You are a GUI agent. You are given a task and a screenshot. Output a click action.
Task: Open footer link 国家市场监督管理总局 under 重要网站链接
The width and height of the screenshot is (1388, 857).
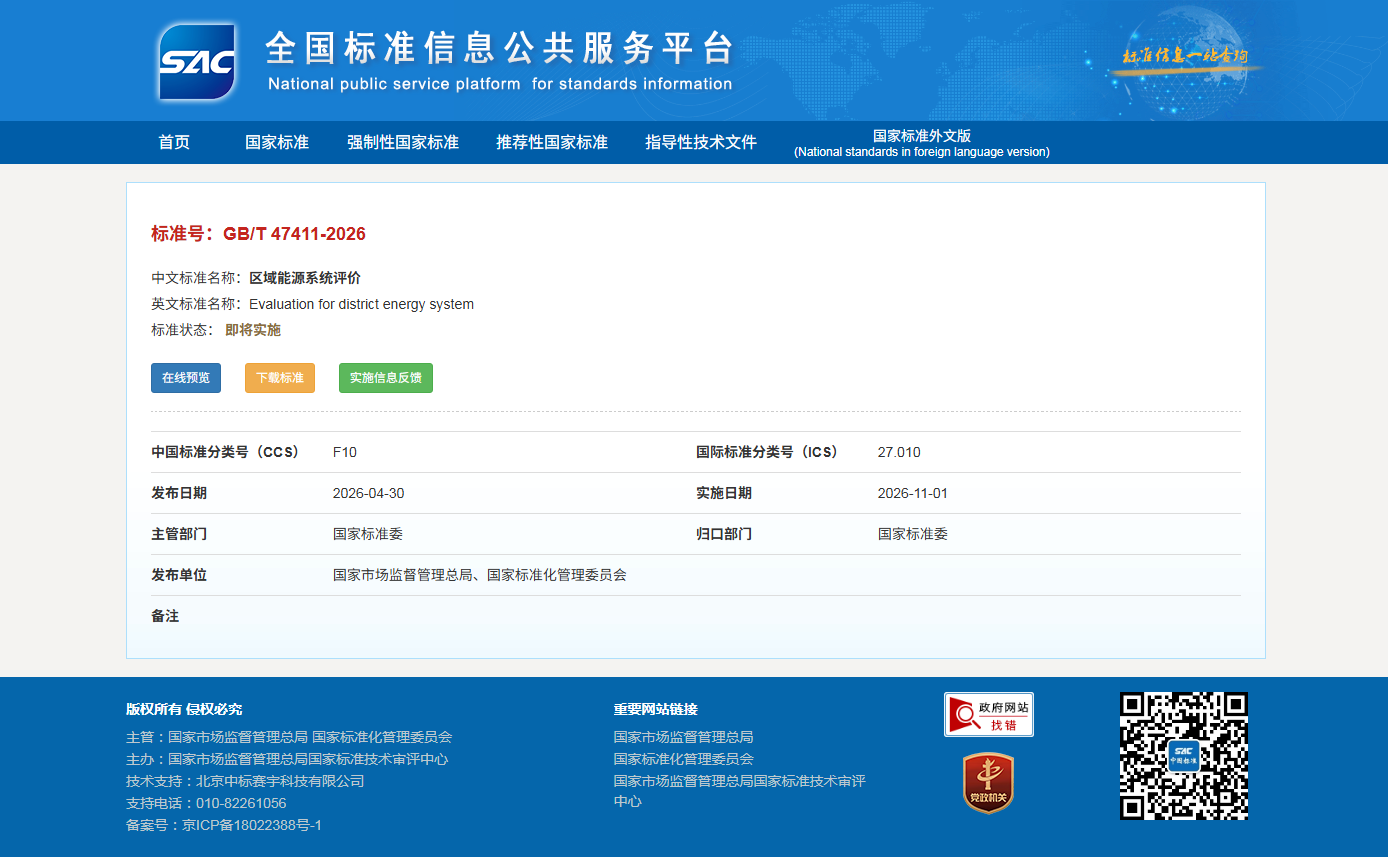(x=683, y=737)
